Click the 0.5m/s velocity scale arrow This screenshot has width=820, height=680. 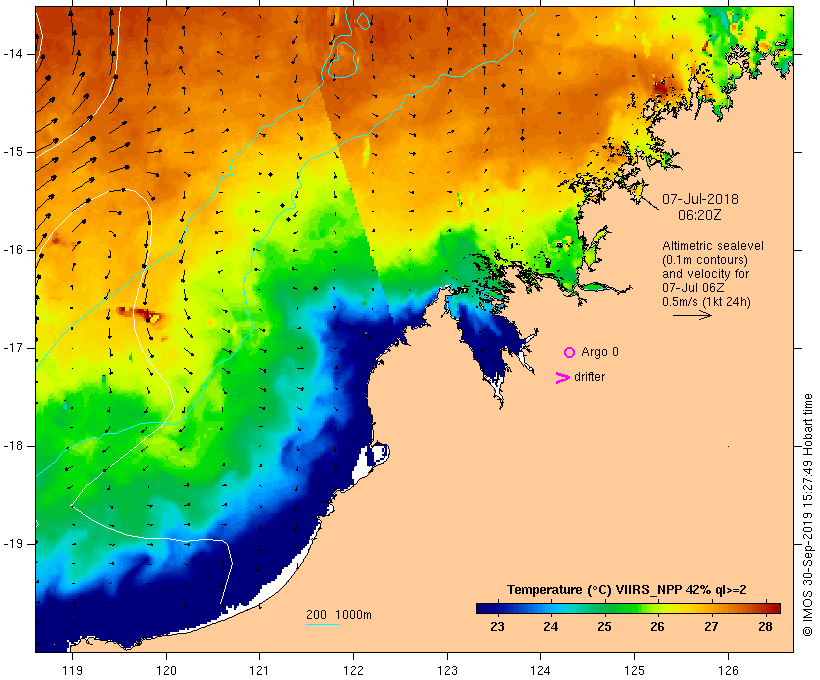(692, 315)
